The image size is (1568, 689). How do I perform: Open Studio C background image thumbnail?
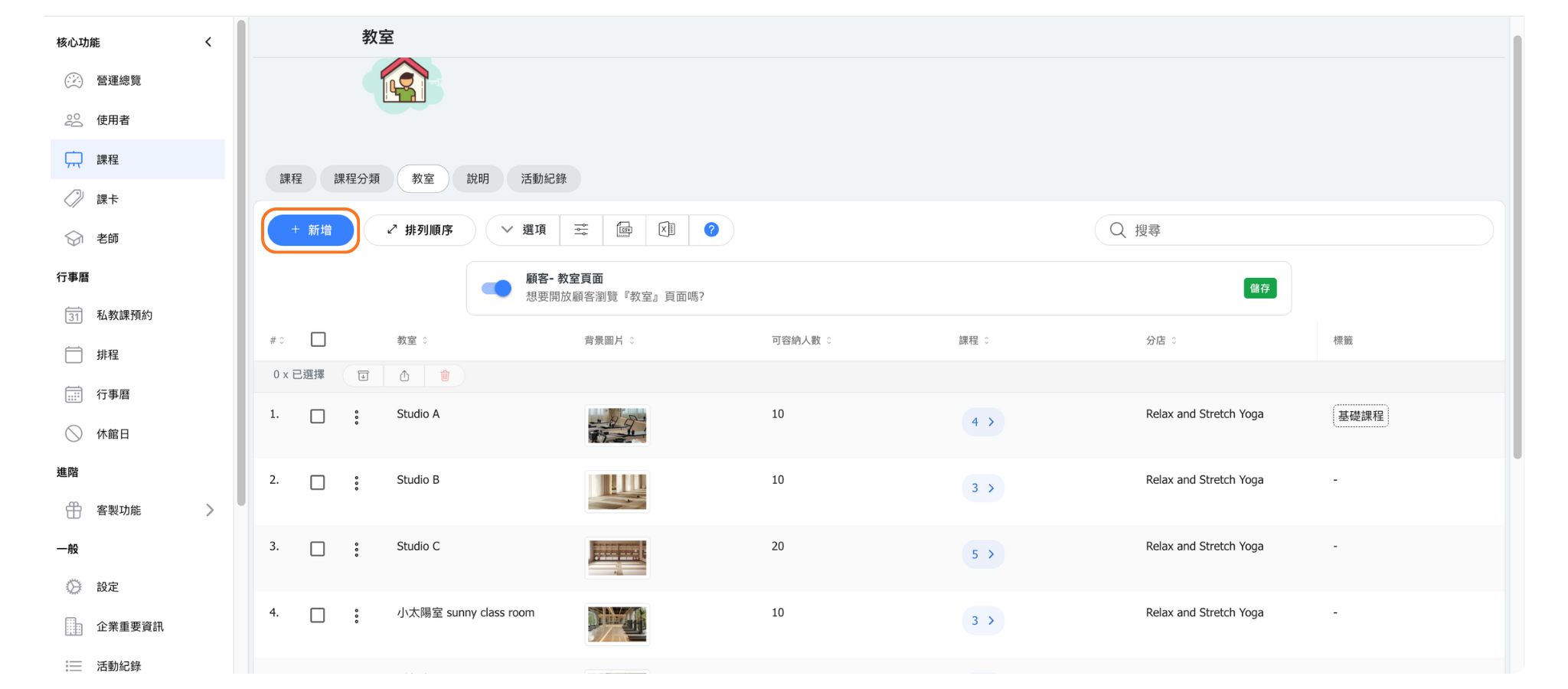(617, 558)
